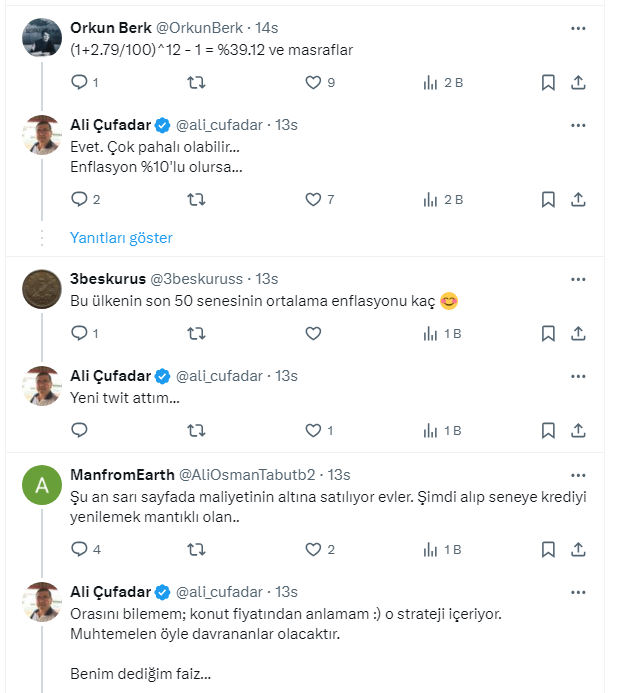Open more menu on ManfromEarth's tweet
The image size is (617, 693).
[578, 474]
